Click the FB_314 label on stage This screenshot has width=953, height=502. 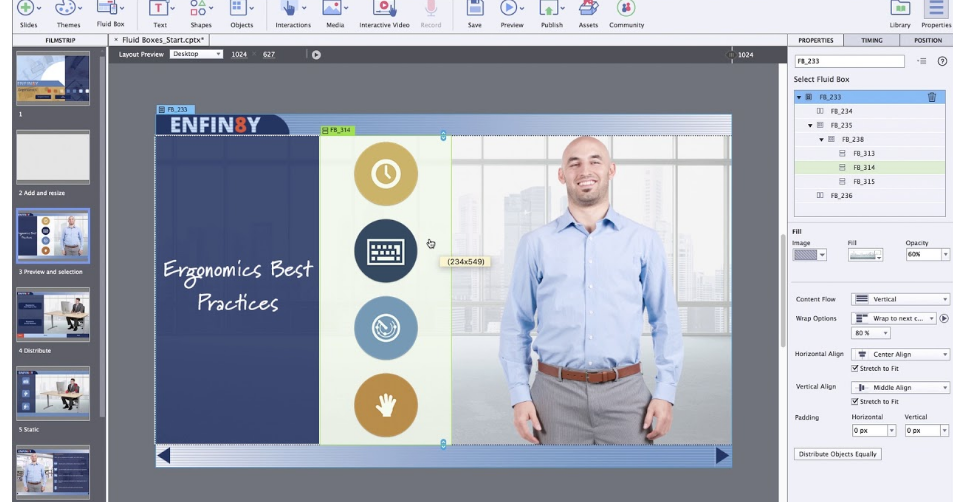coord(337,130)
